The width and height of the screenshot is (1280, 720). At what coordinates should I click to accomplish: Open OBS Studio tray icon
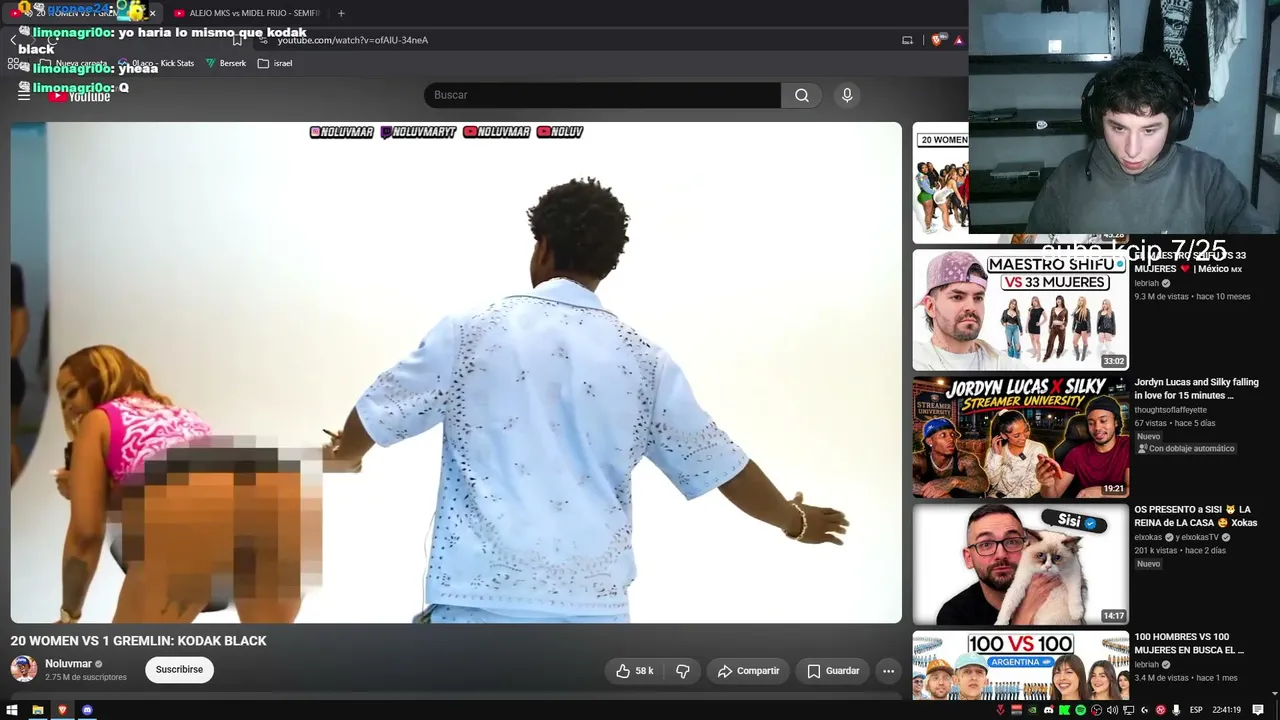[1097, 710]
